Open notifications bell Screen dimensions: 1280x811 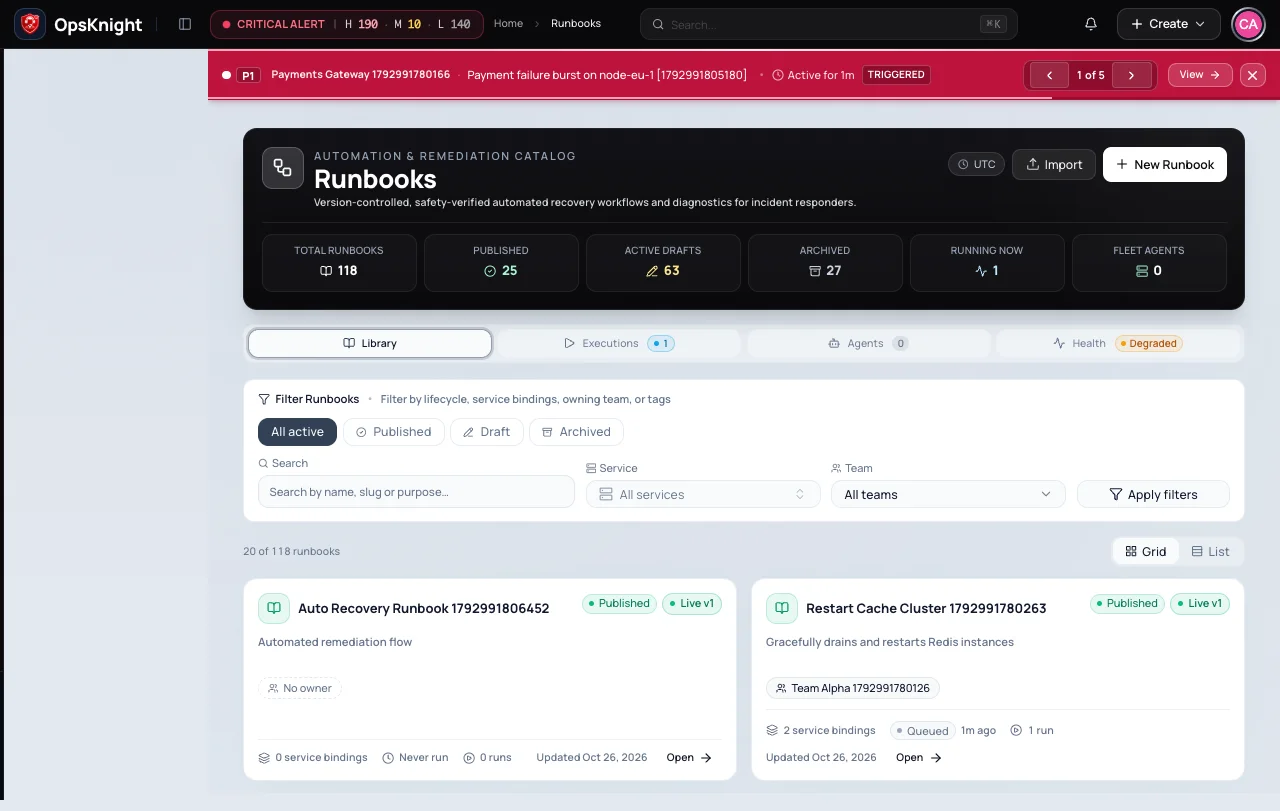[x=1091, y=24]
